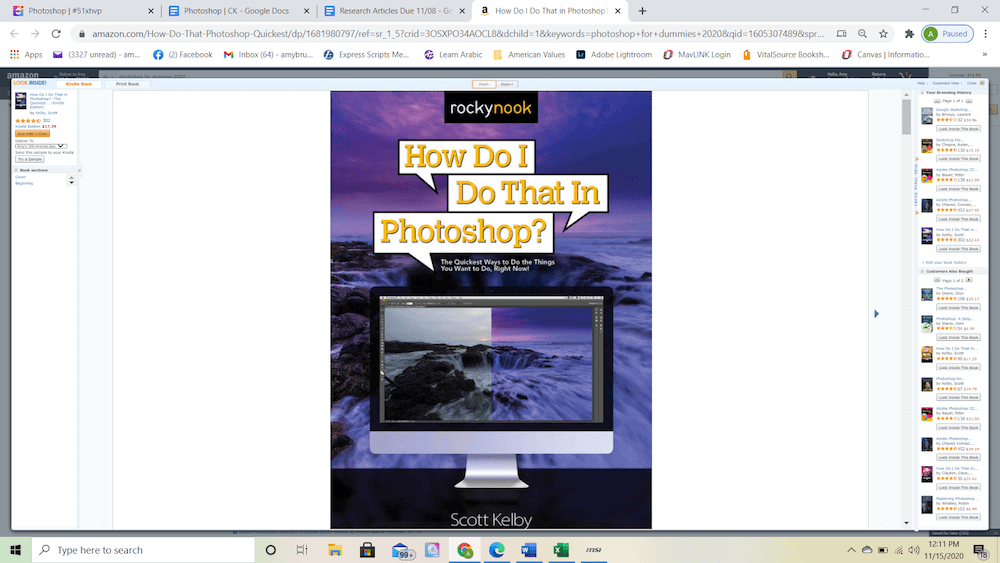Image resolution: width=1000 pixels, height=563 pixels.
Task: Select the Kindle Book tab
Action: [x=78, y=84]
